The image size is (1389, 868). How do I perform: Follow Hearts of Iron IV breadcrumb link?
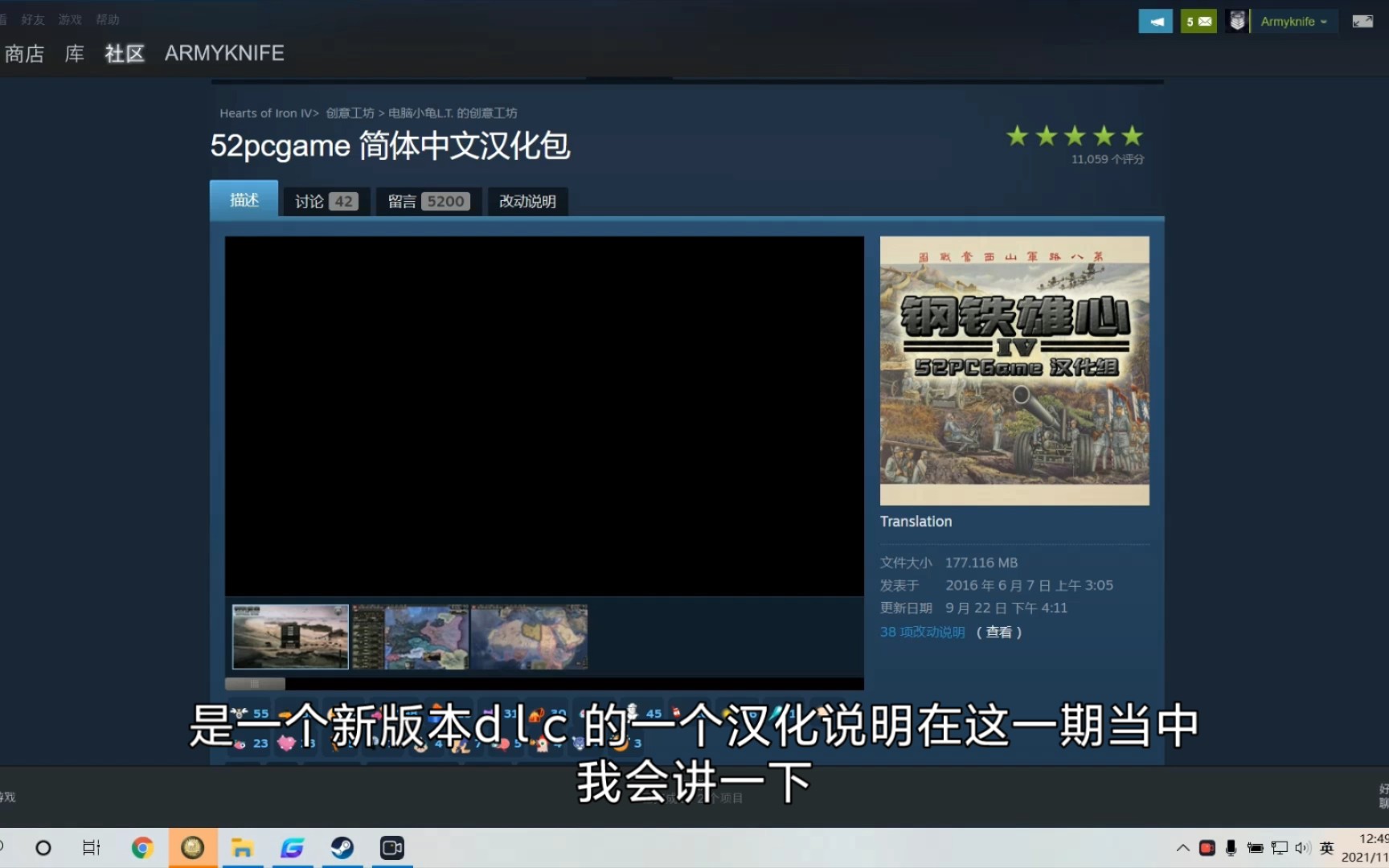tap(266, 113)
